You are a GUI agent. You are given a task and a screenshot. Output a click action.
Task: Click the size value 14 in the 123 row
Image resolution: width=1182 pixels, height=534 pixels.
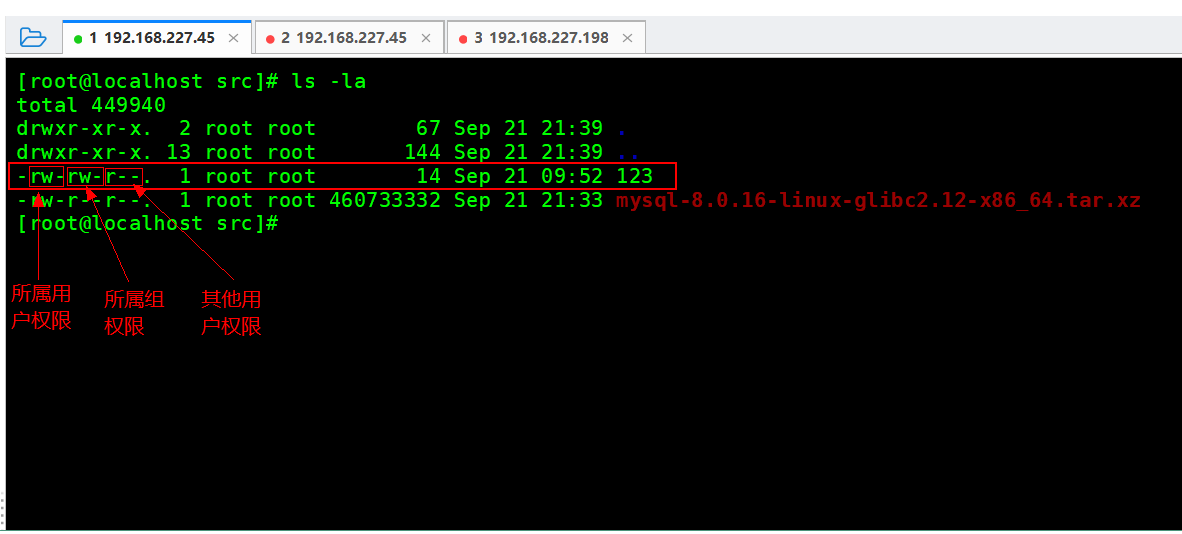pos(428,177)
